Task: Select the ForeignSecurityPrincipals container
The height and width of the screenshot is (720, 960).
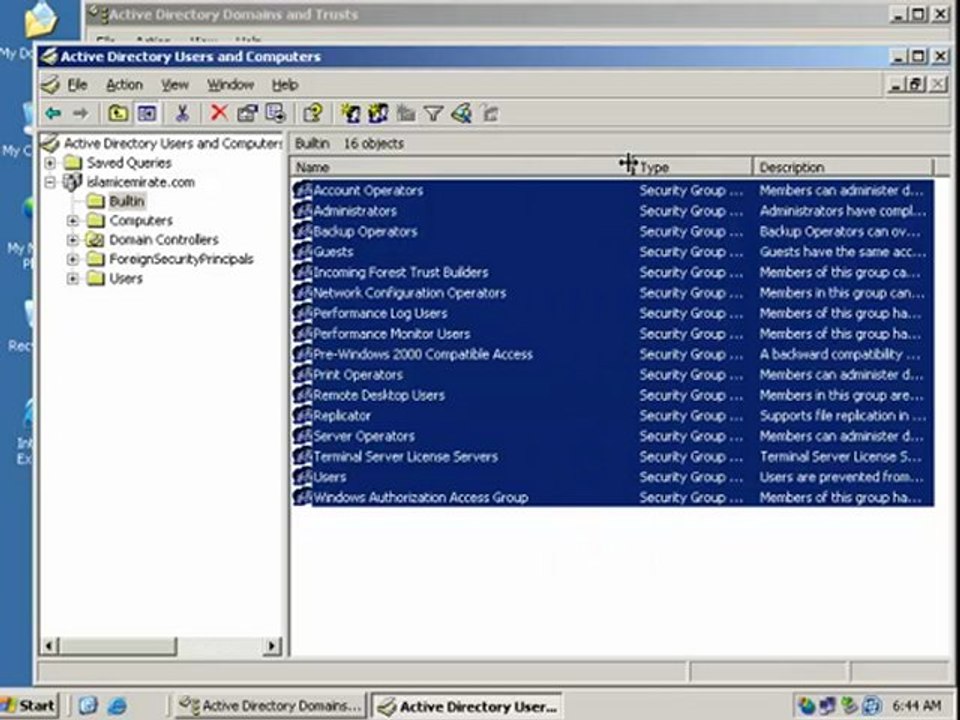Action: (181, 259)
